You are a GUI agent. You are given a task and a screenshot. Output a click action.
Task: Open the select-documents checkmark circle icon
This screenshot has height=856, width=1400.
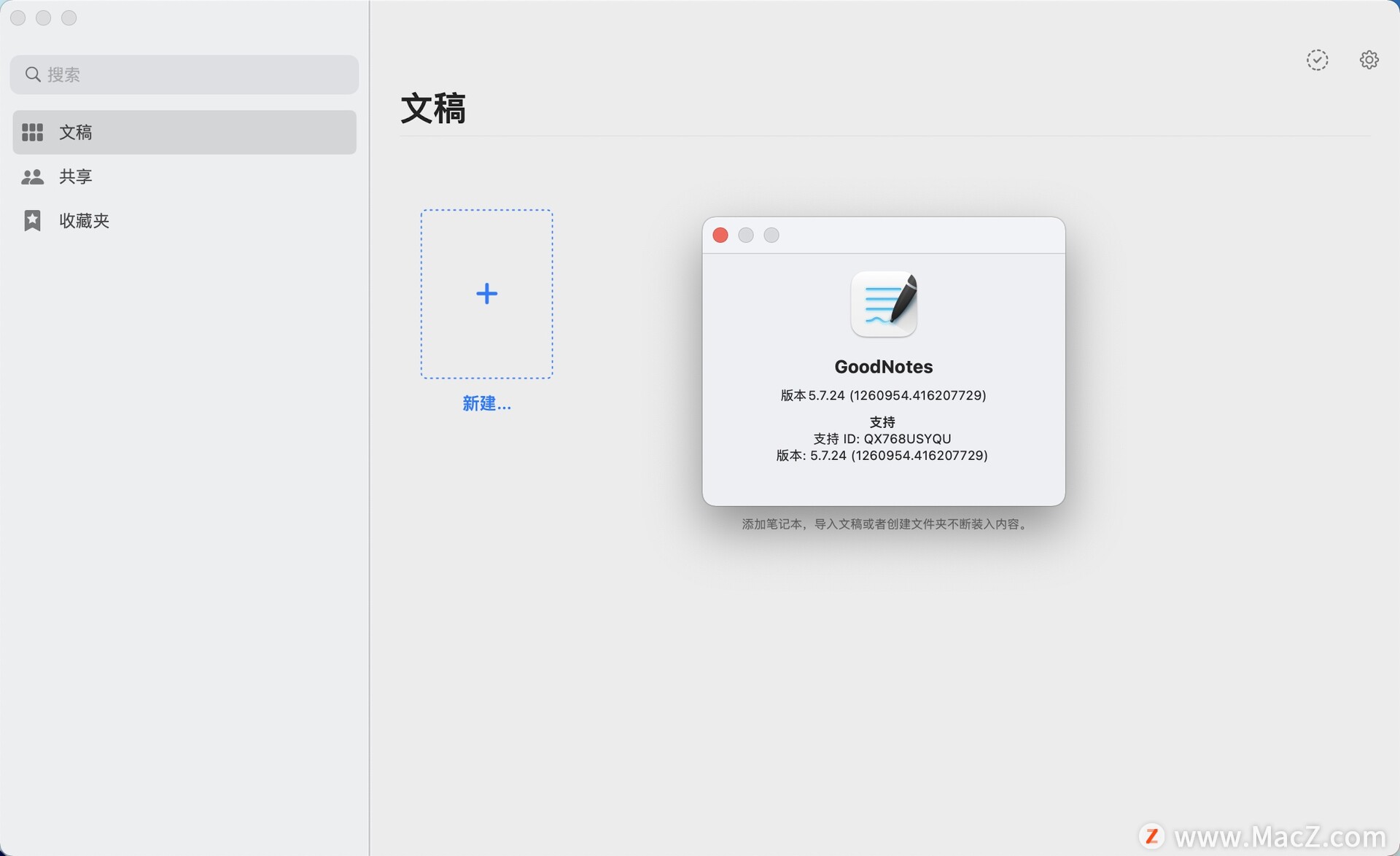pyautogui.click(x=1317, y=60)
